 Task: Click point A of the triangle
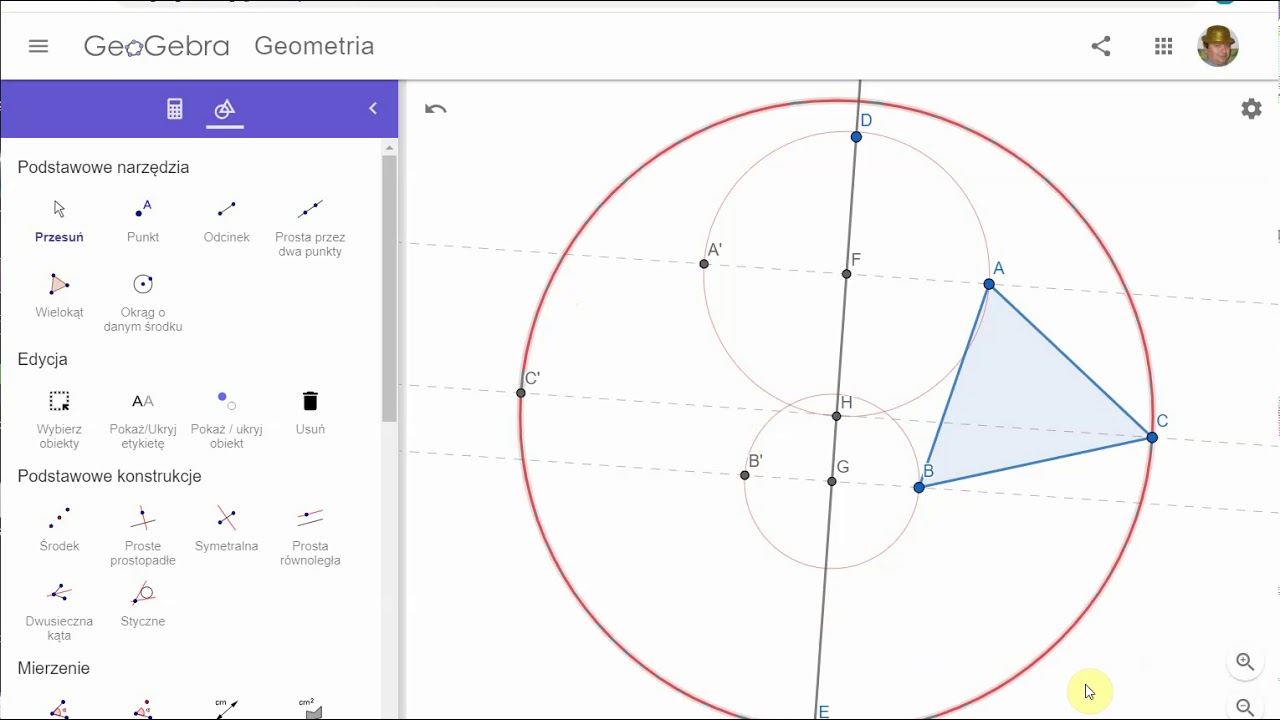(x=989, y=285)
